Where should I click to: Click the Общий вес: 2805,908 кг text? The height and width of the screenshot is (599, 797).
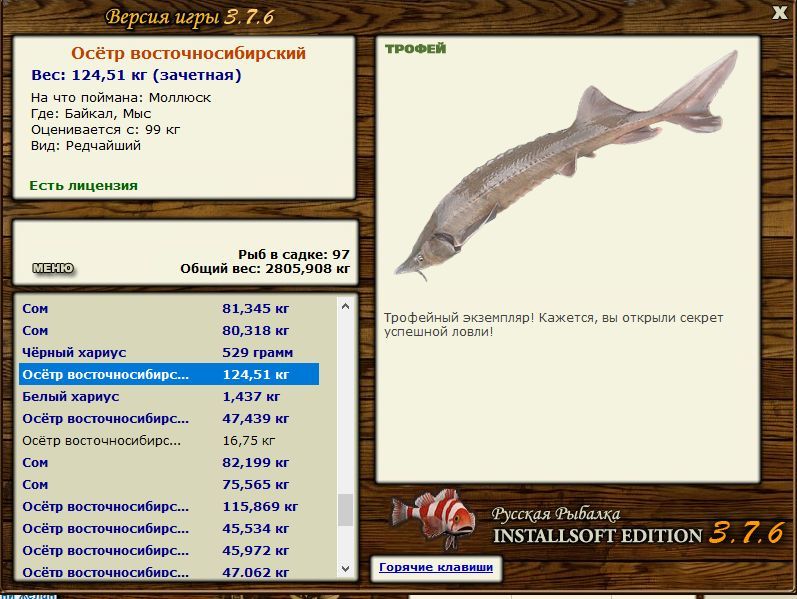click(265, 268)
